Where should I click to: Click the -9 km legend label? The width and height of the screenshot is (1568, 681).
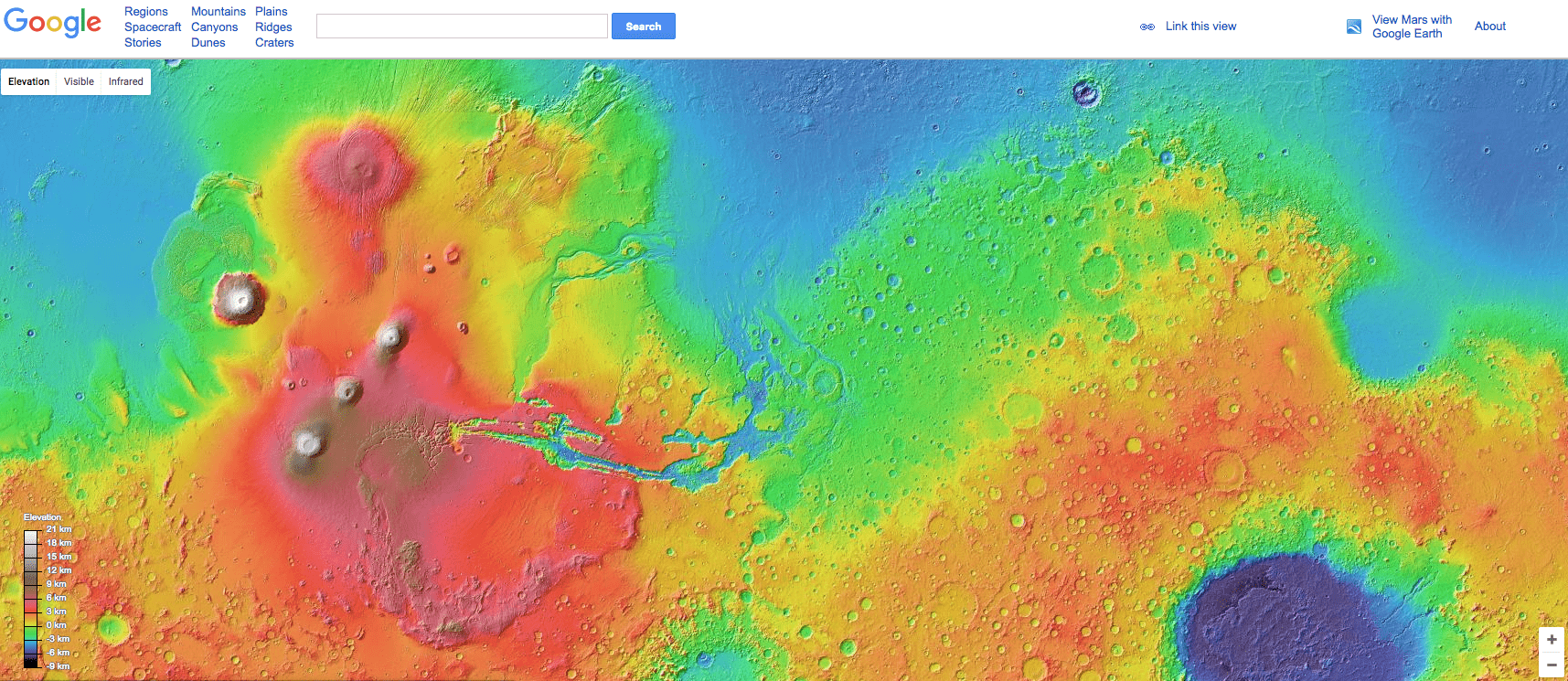pyautogui.click(x=58, y=666)
